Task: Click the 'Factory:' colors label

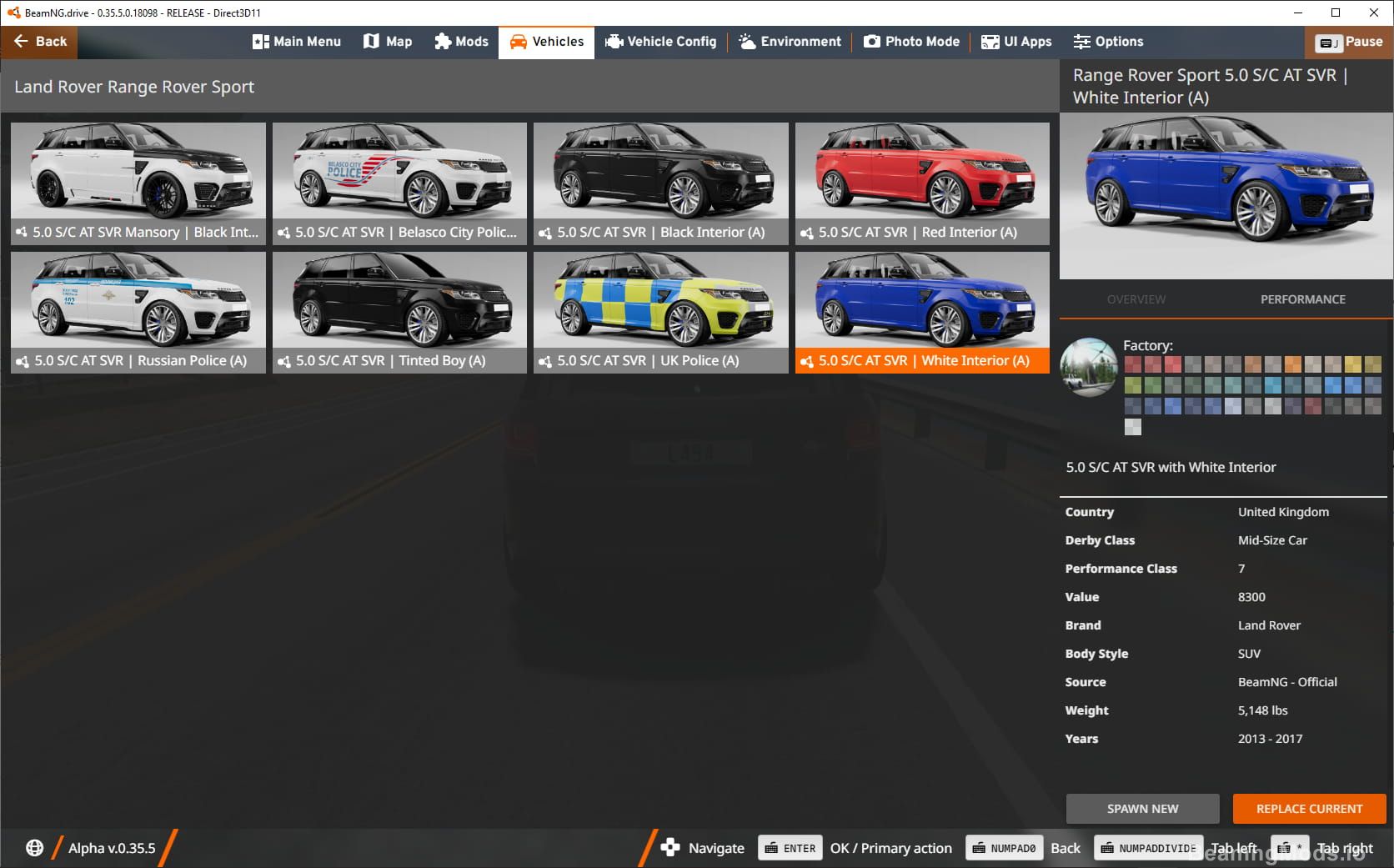Action: tap(1147, 345)
